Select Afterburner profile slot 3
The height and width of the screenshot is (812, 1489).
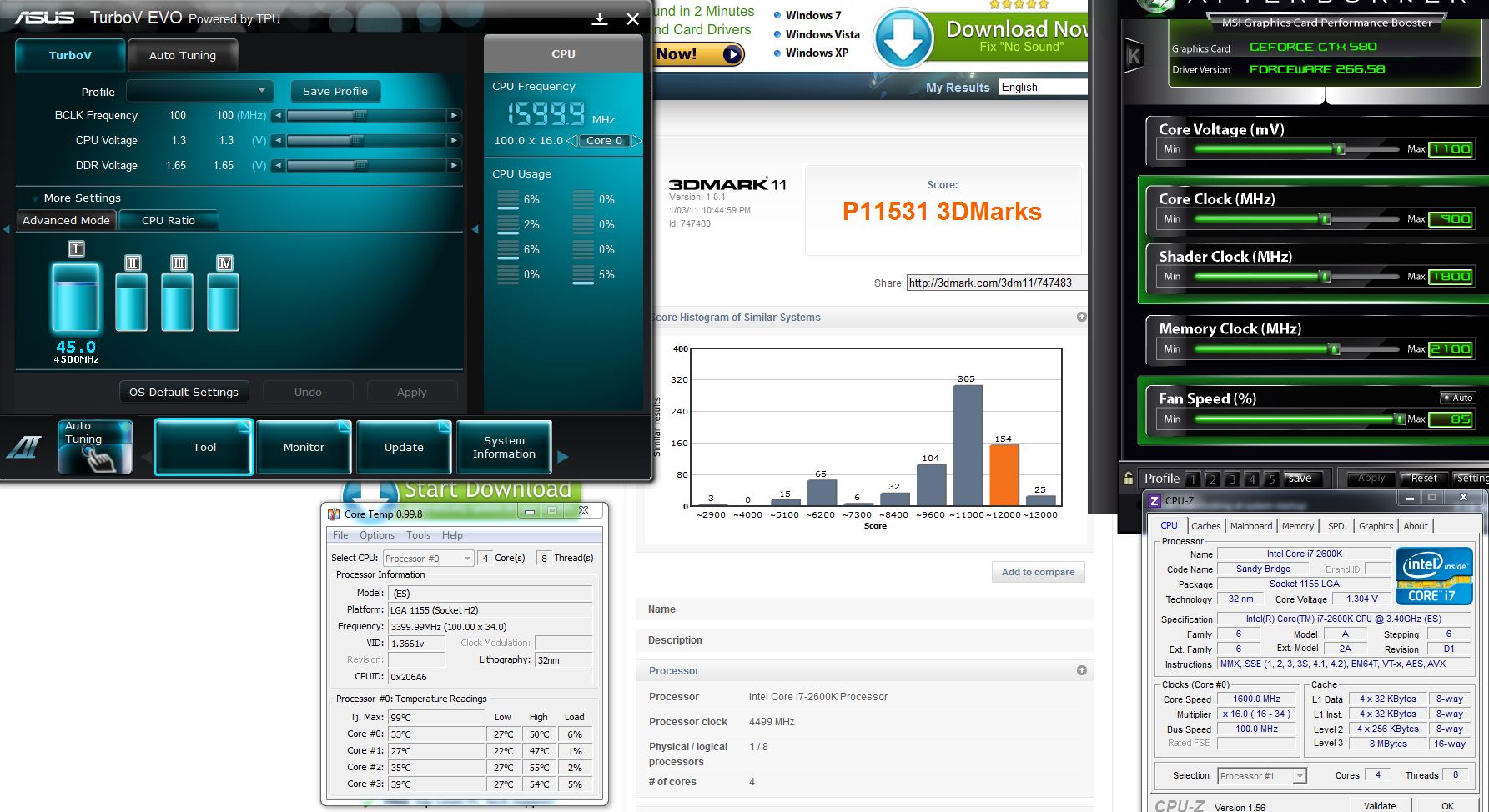tap(1232, 479)
